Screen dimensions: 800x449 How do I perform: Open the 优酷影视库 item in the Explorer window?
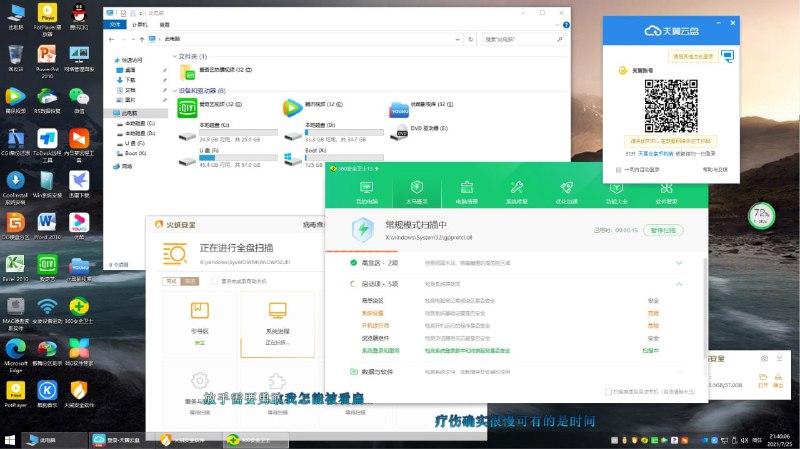point(421,109)
